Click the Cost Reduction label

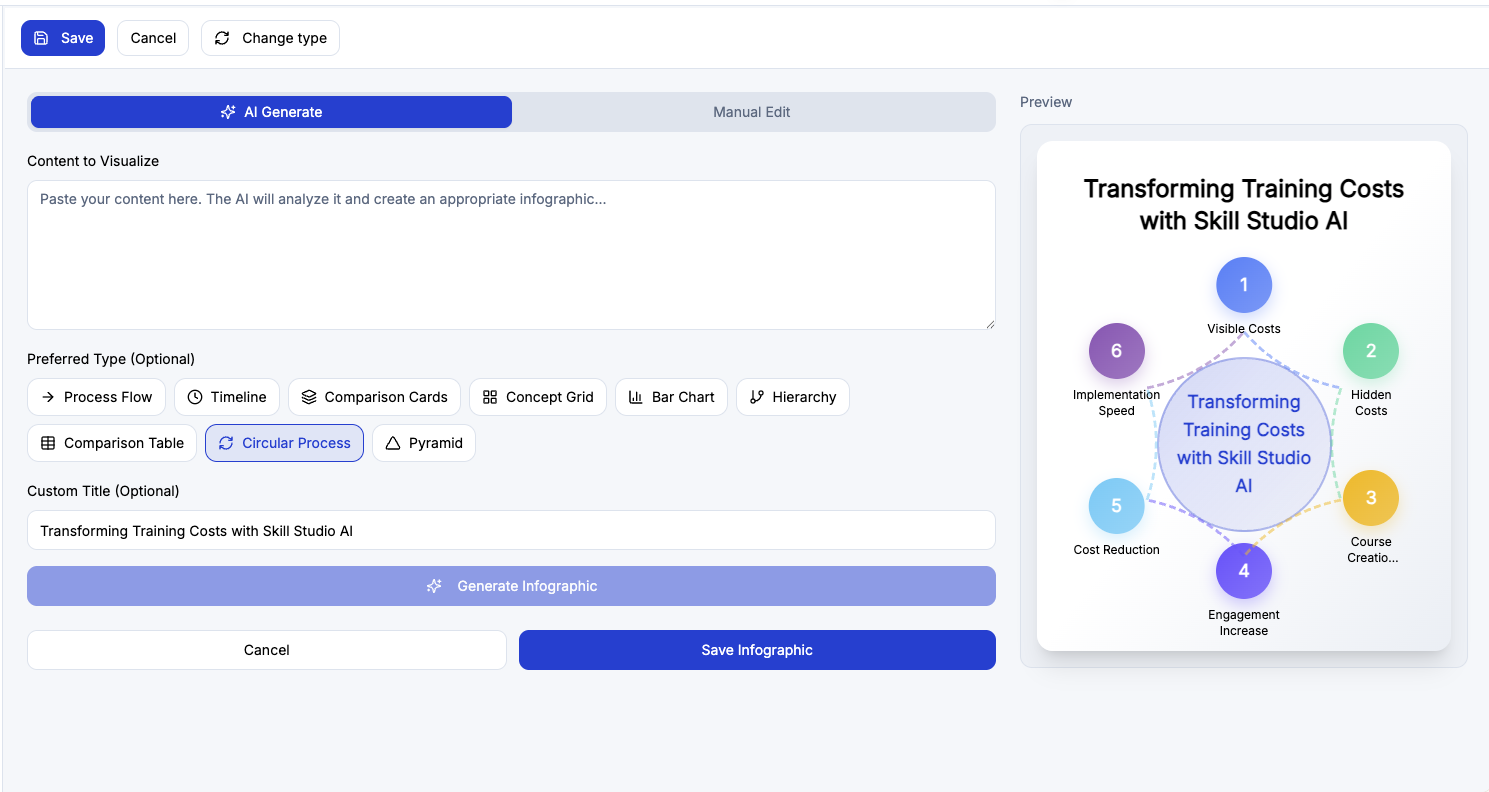[1117, 550]
